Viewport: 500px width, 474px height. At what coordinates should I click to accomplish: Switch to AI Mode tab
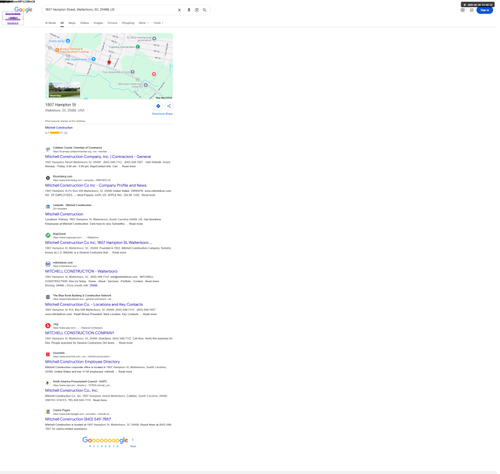(x=50, y=23)
